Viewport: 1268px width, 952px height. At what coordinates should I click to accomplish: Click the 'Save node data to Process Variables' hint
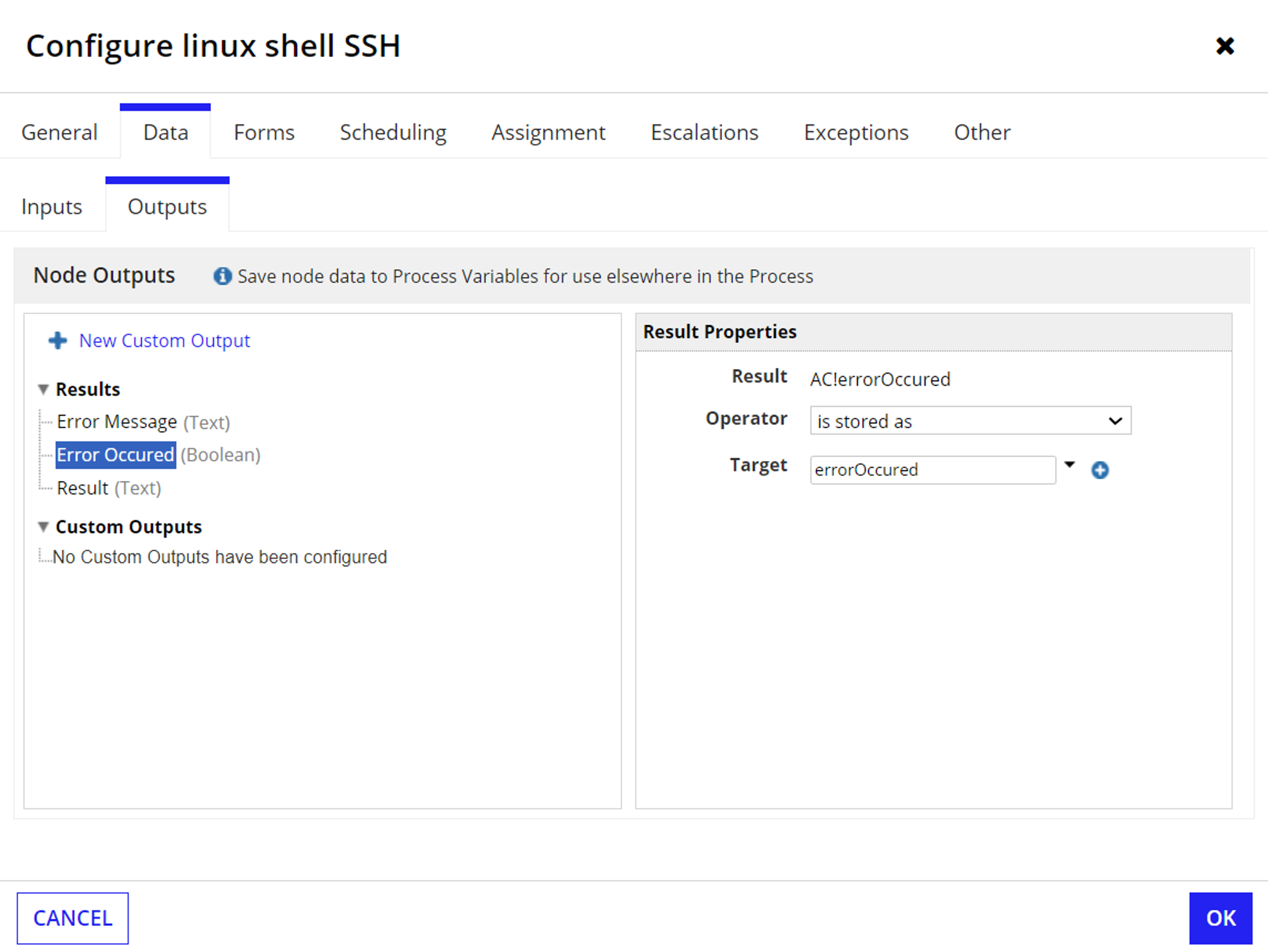[x=525, y=276]
